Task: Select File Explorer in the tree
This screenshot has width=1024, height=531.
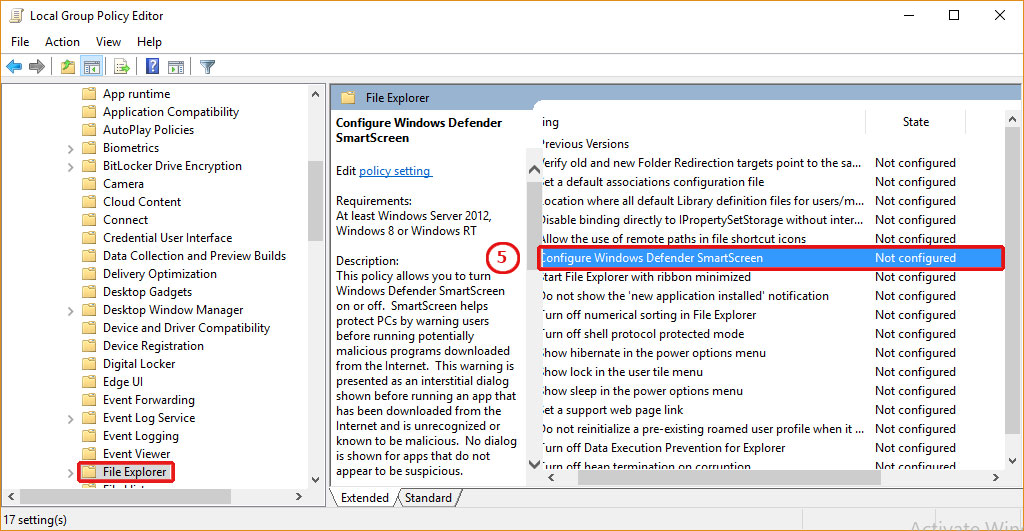Action: (x=135, y=472)
